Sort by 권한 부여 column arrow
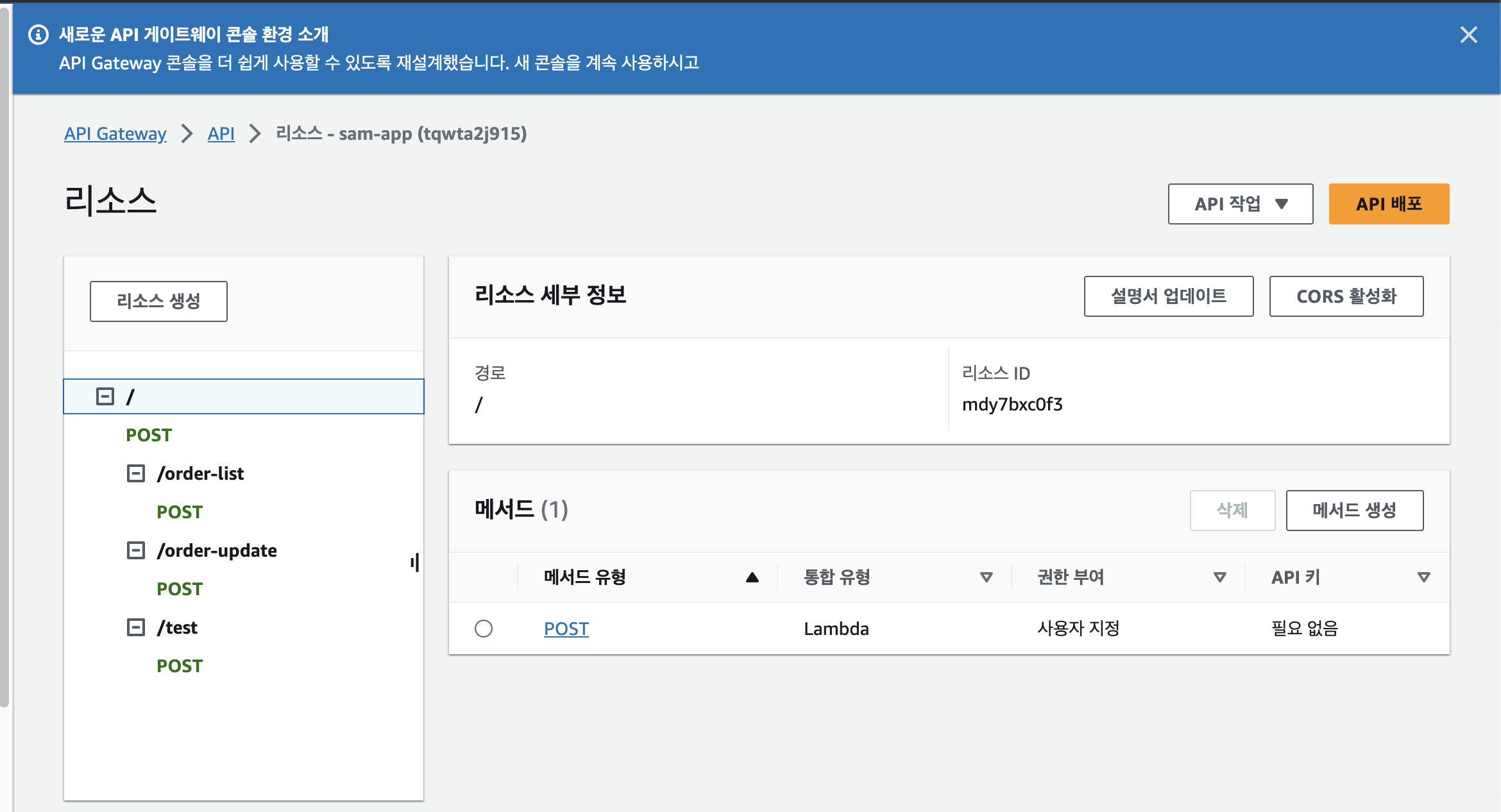 tap(1220, 577)
